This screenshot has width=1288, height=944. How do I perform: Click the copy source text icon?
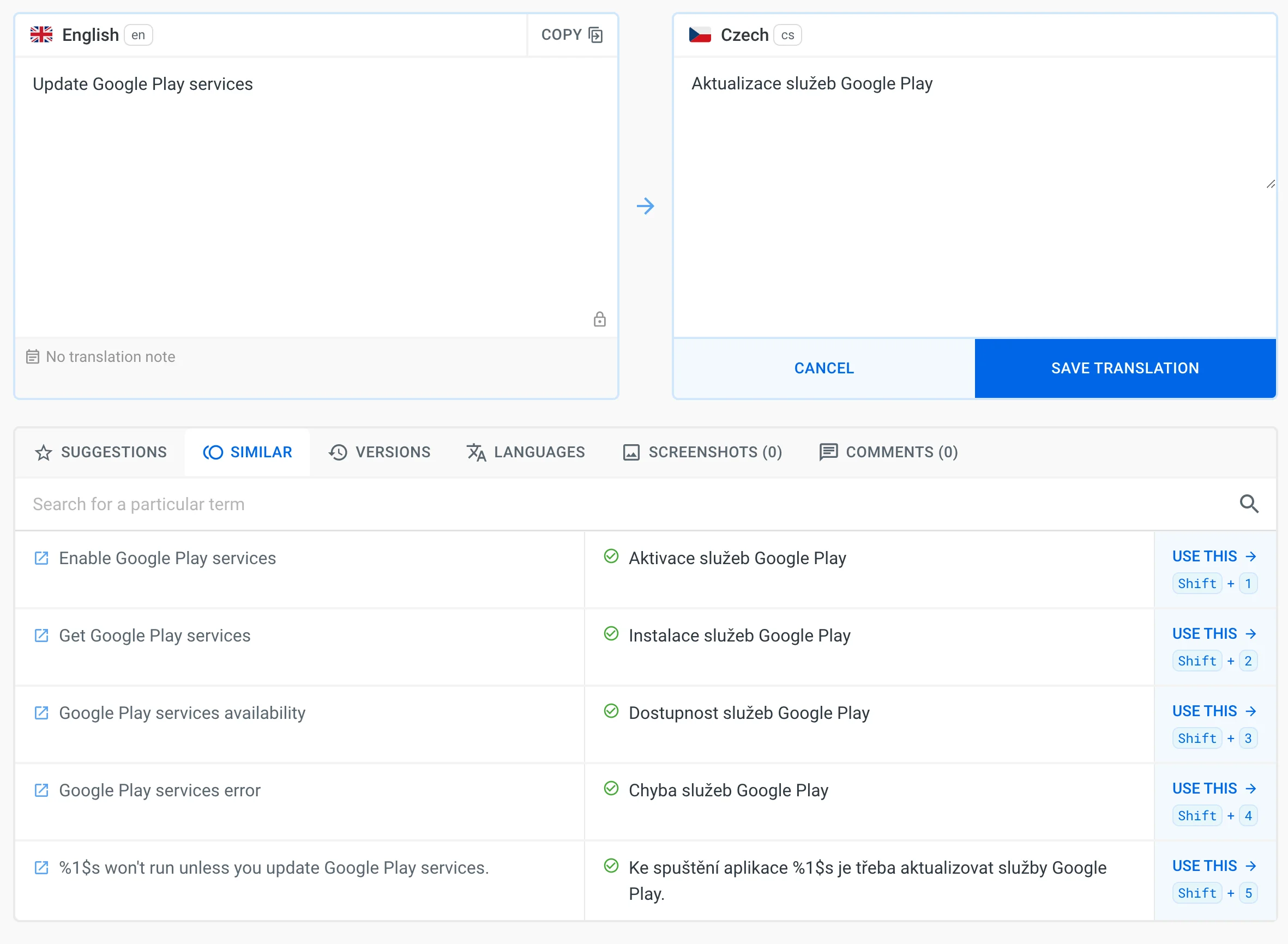coord(595,35)
